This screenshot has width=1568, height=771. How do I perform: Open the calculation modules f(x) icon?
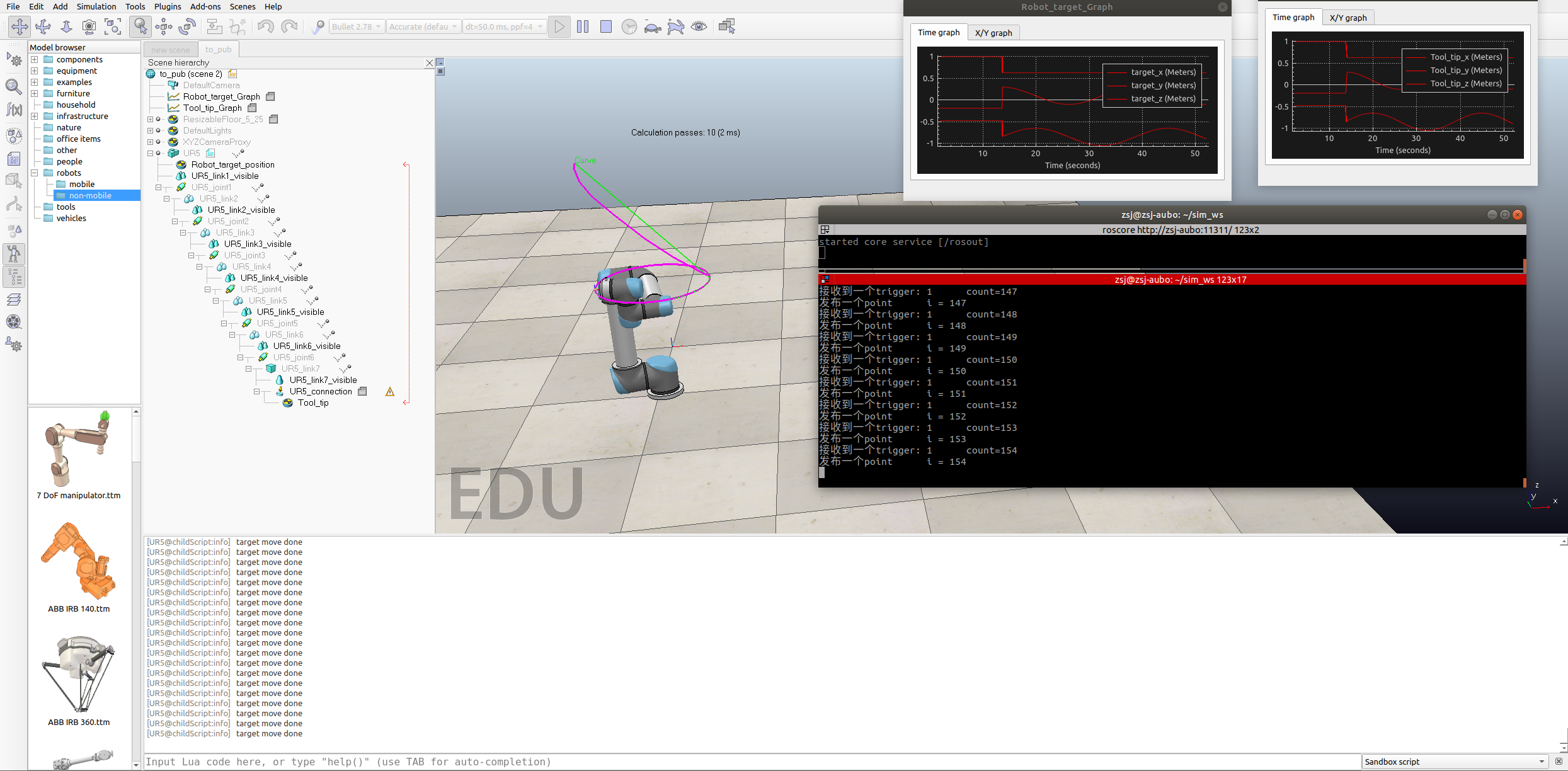tap(14, 110)
